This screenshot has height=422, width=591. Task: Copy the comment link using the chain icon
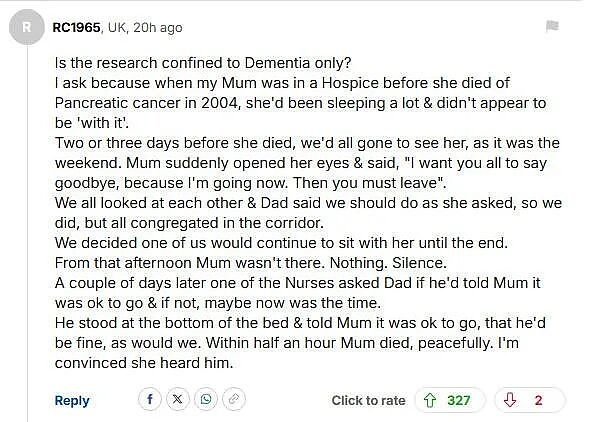pyautogui.click(x=234, y=399)
